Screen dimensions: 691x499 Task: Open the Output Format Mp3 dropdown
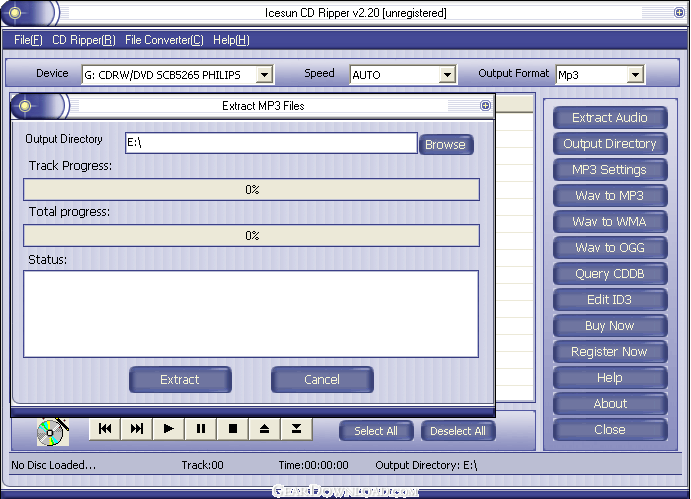coord(635,74)
